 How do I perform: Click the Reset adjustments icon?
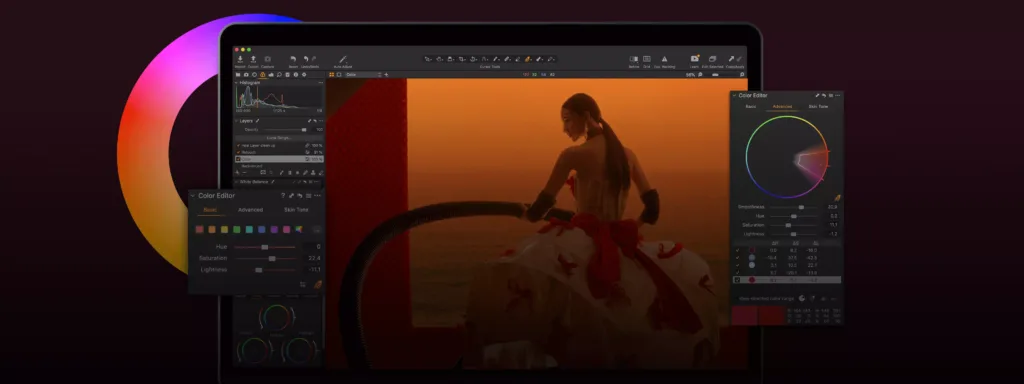293,59
